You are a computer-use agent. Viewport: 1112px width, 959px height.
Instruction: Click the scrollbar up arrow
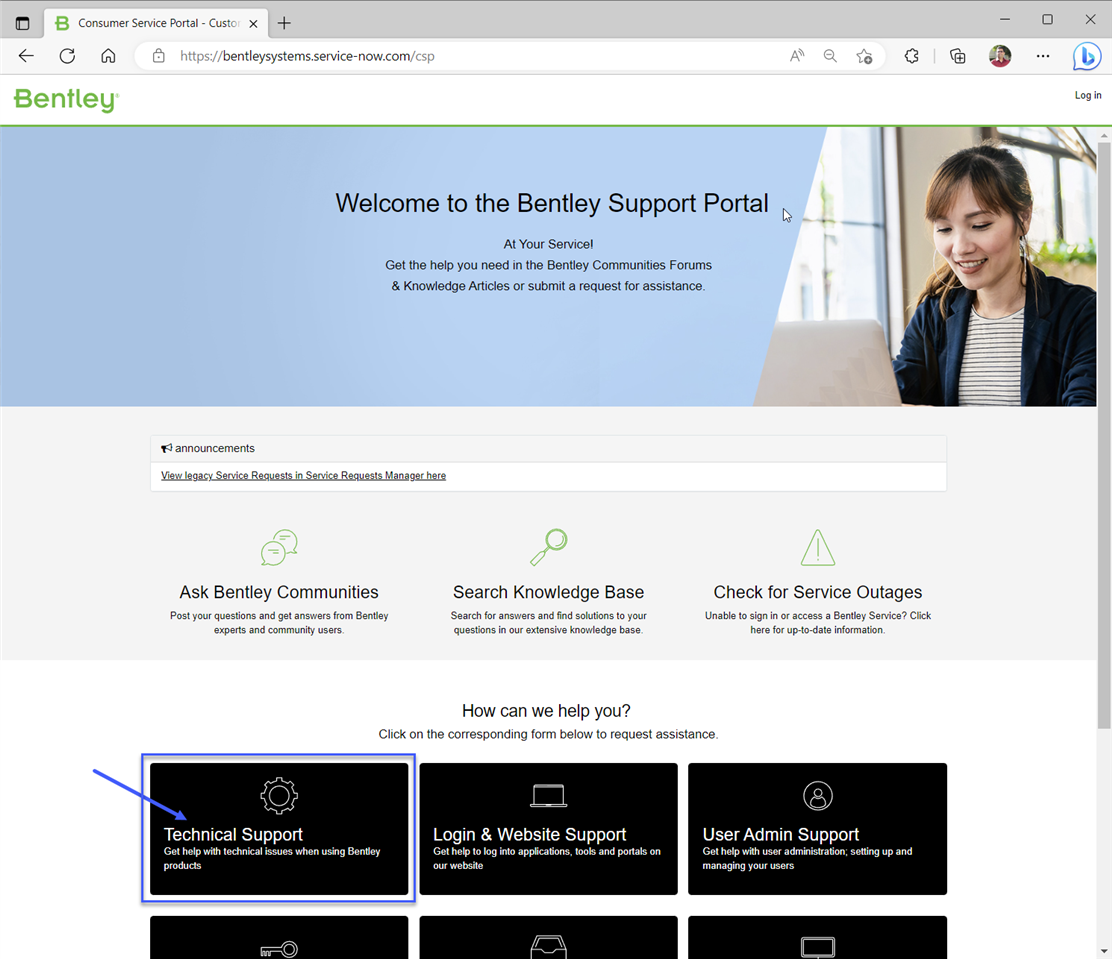[1103, 135]
